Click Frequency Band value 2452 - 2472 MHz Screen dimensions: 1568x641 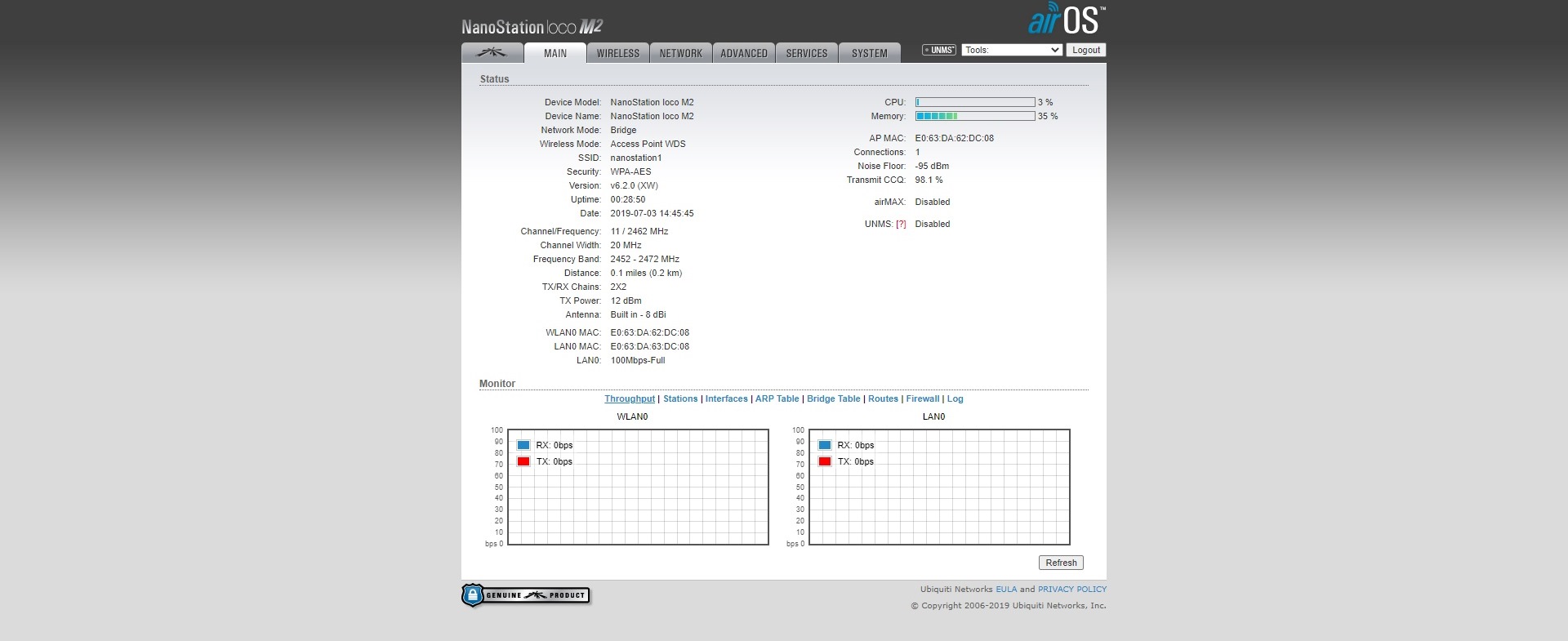645,259
